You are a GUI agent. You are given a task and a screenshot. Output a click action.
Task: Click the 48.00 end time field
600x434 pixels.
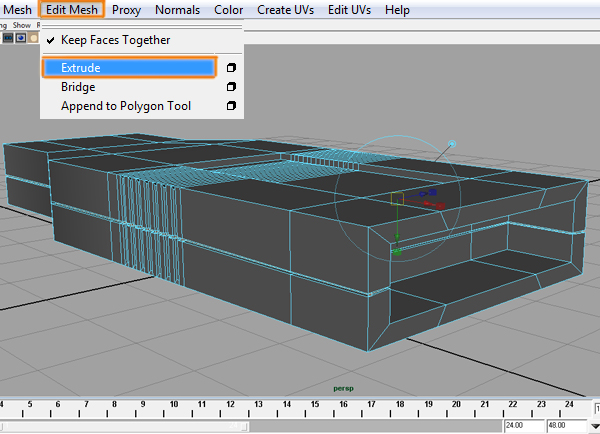(x=567, y=425)
